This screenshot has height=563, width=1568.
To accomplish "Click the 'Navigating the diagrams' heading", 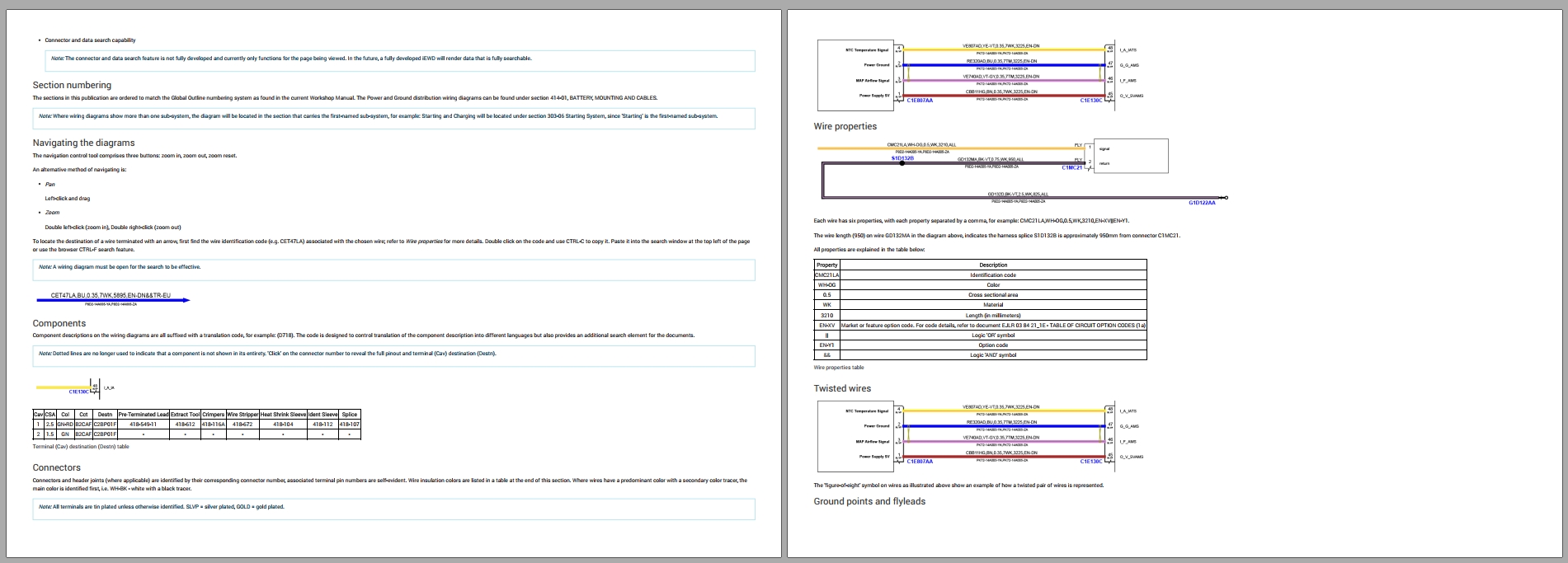I will pyautogui.click(x=83, y=143).
